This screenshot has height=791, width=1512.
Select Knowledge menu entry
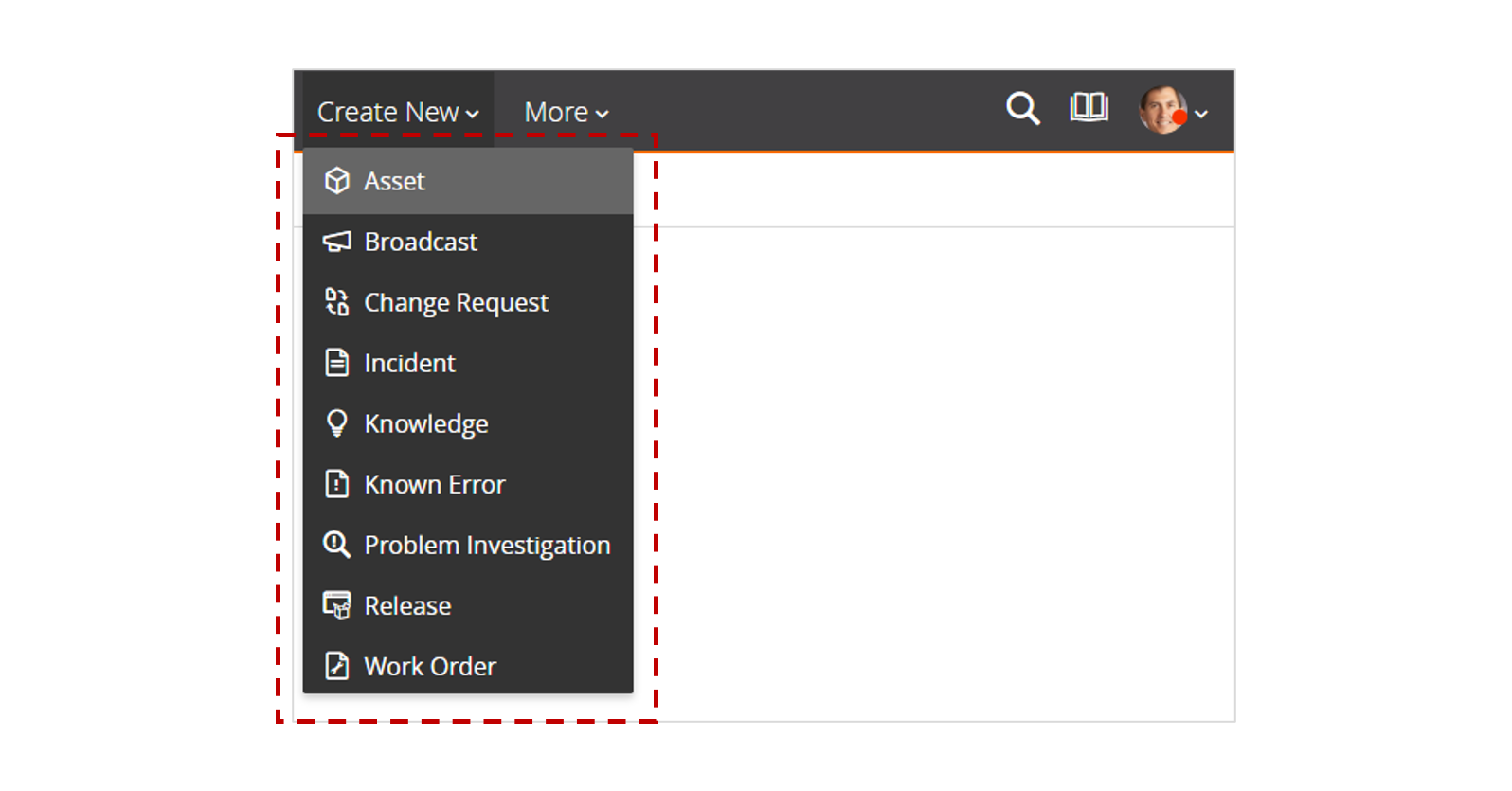click(x=468, y=423)
